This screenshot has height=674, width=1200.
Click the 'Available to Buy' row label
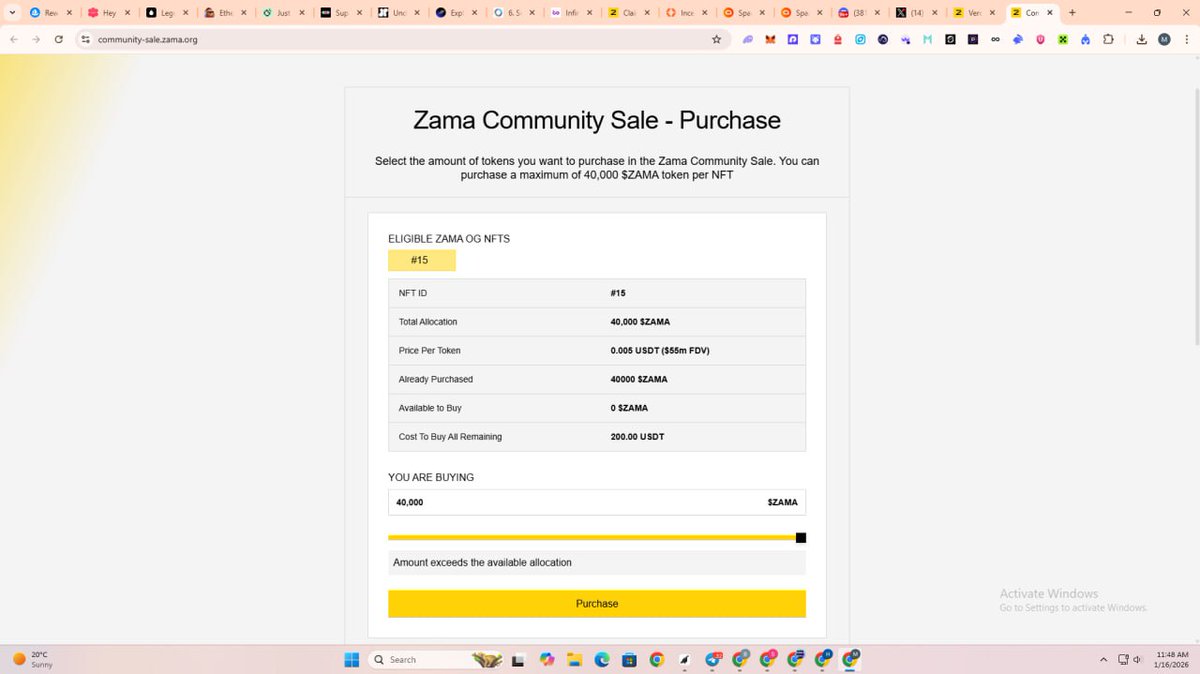(430, 408)
